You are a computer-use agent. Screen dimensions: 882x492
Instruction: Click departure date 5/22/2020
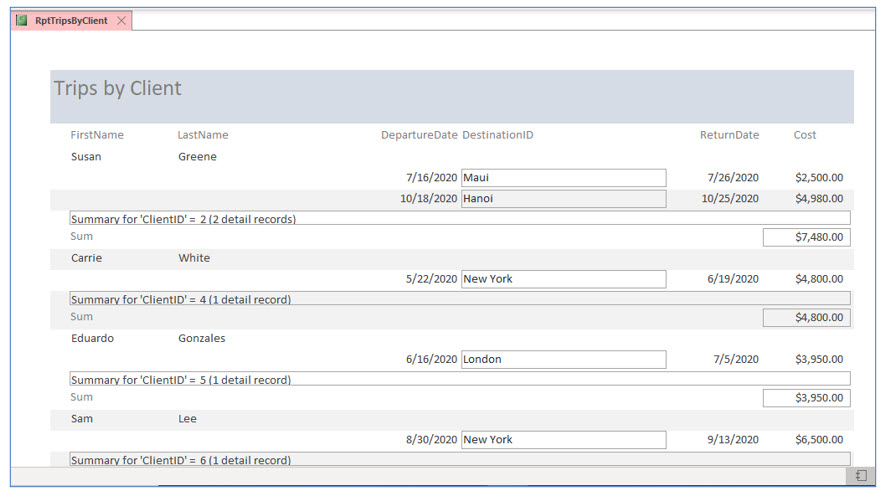[431, 279]
